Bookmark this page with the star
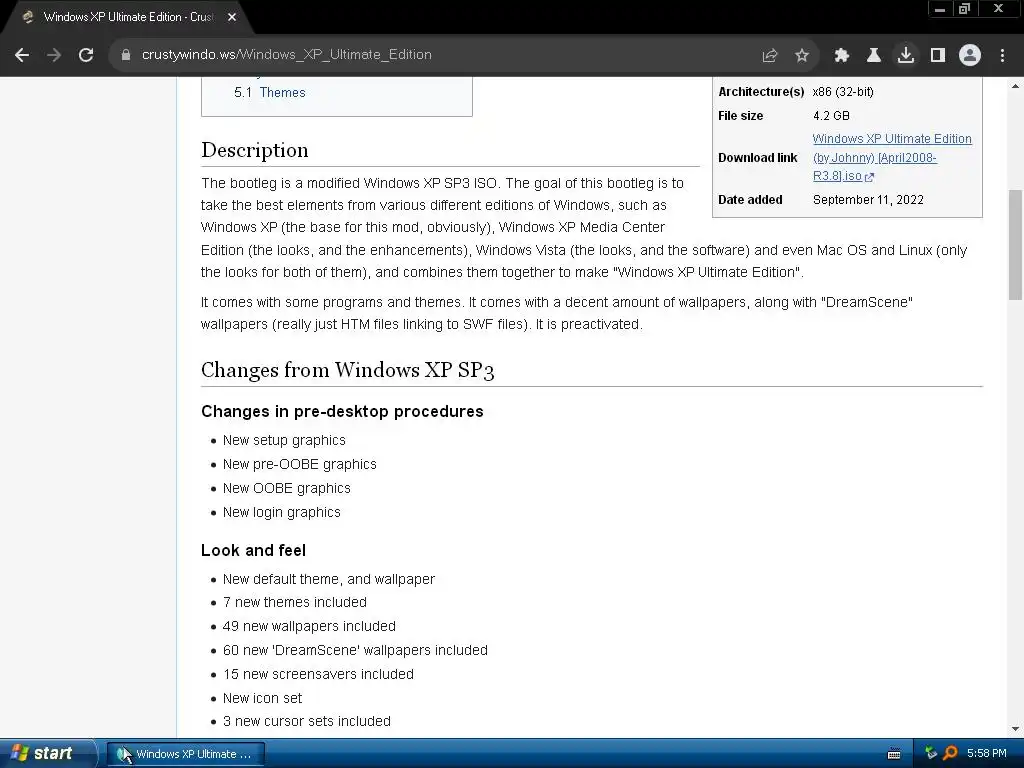This screenshot has height=768, width=1024. point(802,56)
